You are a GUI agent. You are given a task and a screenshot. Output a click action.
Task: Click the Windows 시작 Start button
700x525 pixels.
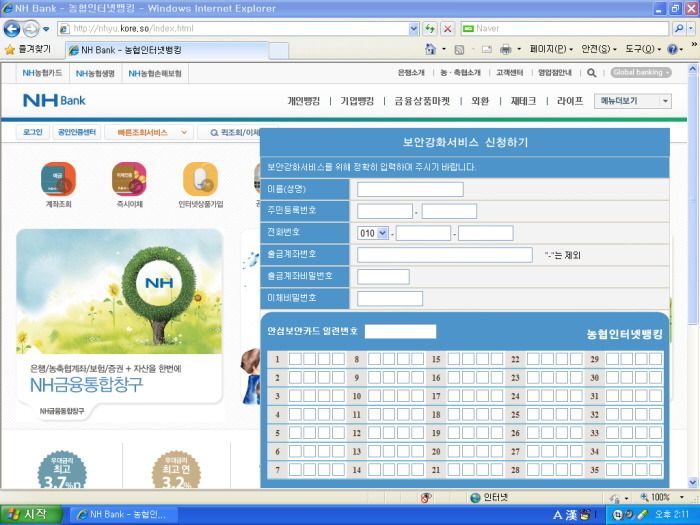[31, 515]
